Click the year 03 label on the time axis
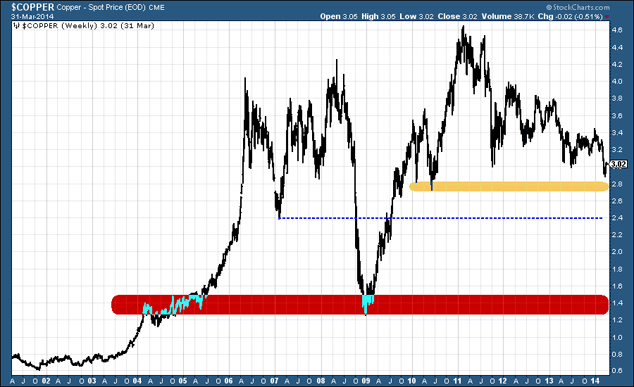Image resolution: width=634 pixels, height=387 pixels. coord(92,381)
